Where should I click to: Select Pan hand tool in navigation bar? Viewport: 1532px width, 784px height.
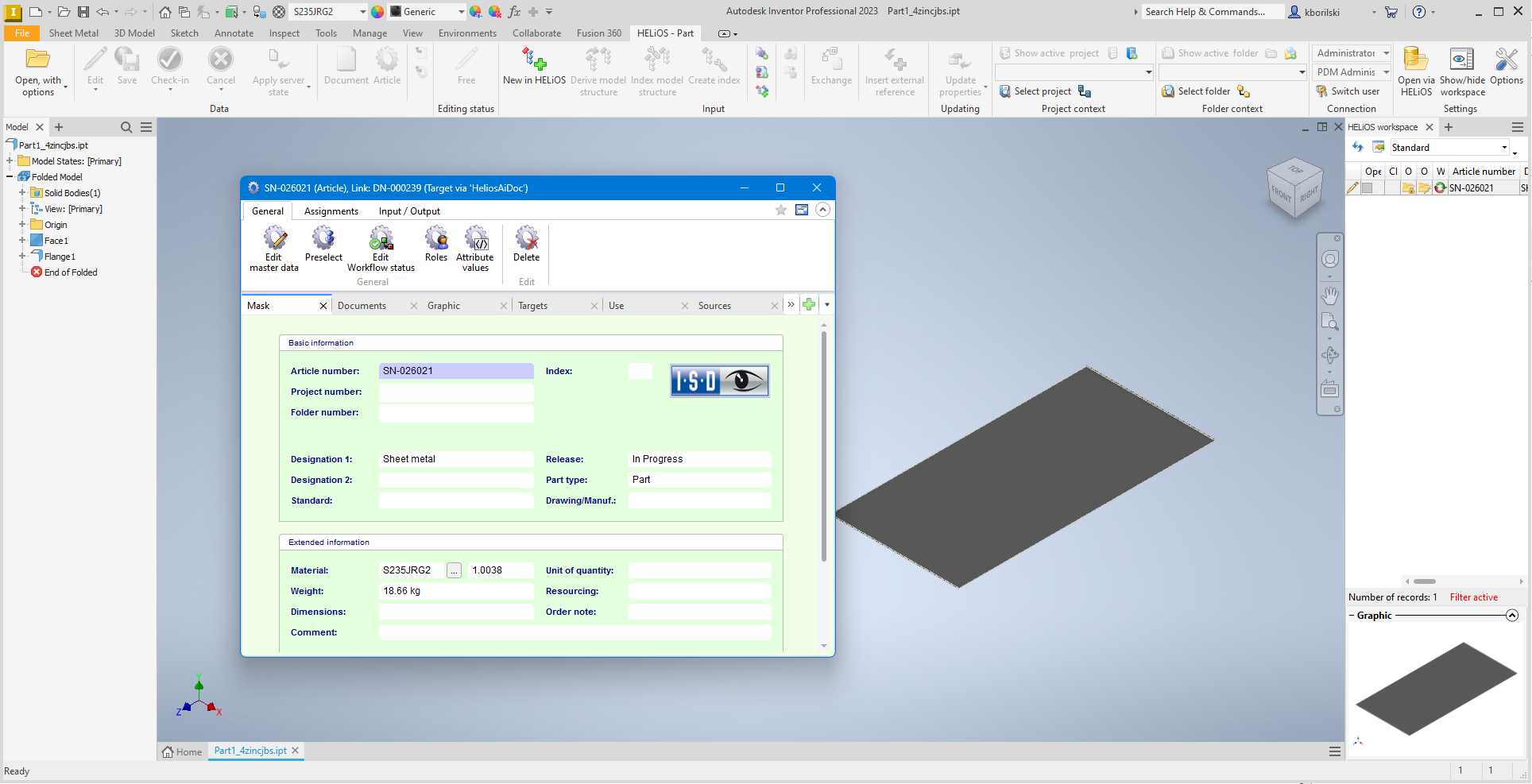point(1329,295)
